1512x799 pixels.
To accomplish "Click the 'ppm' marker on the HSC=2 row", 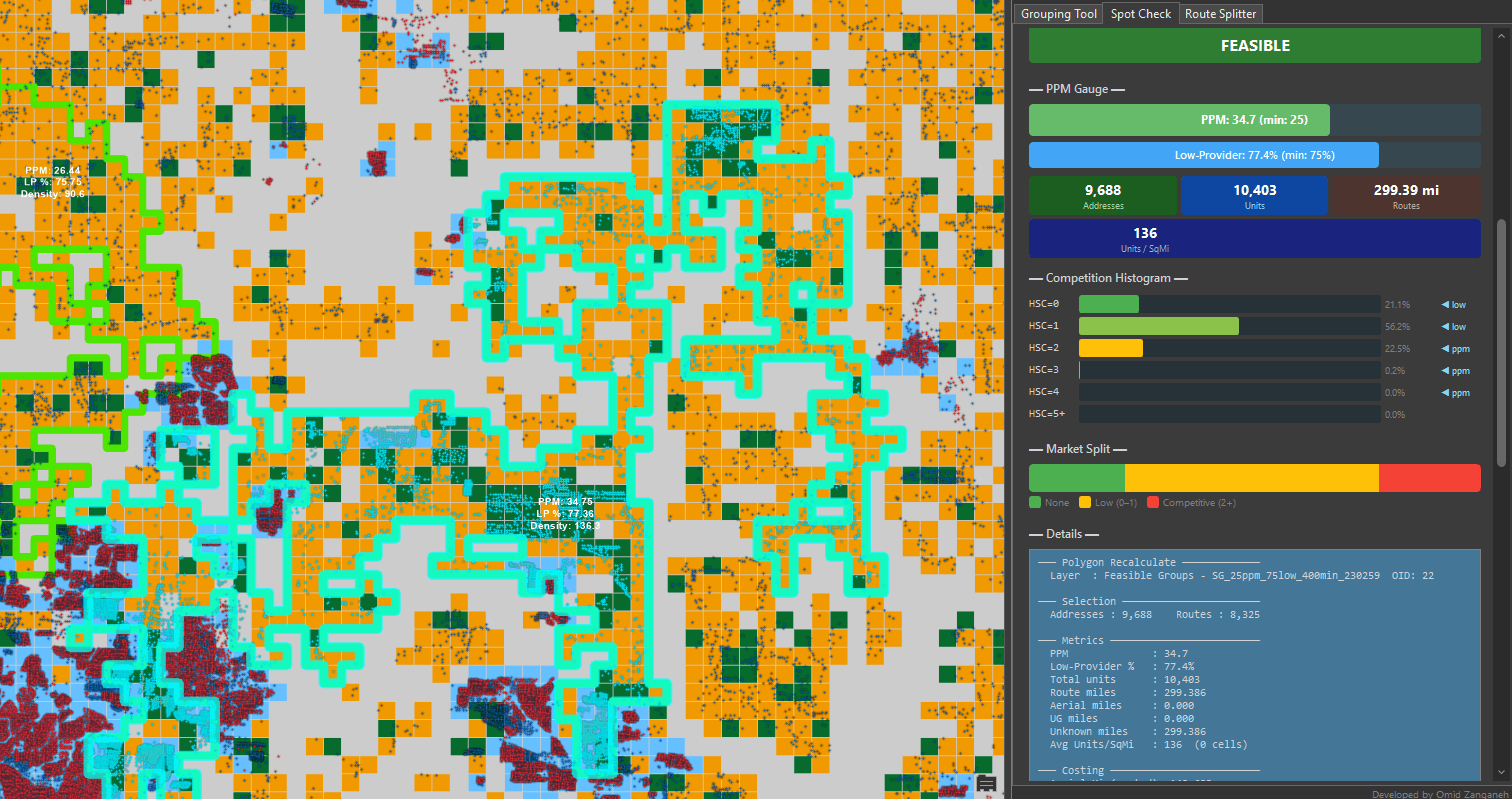I will [1455, 348].
